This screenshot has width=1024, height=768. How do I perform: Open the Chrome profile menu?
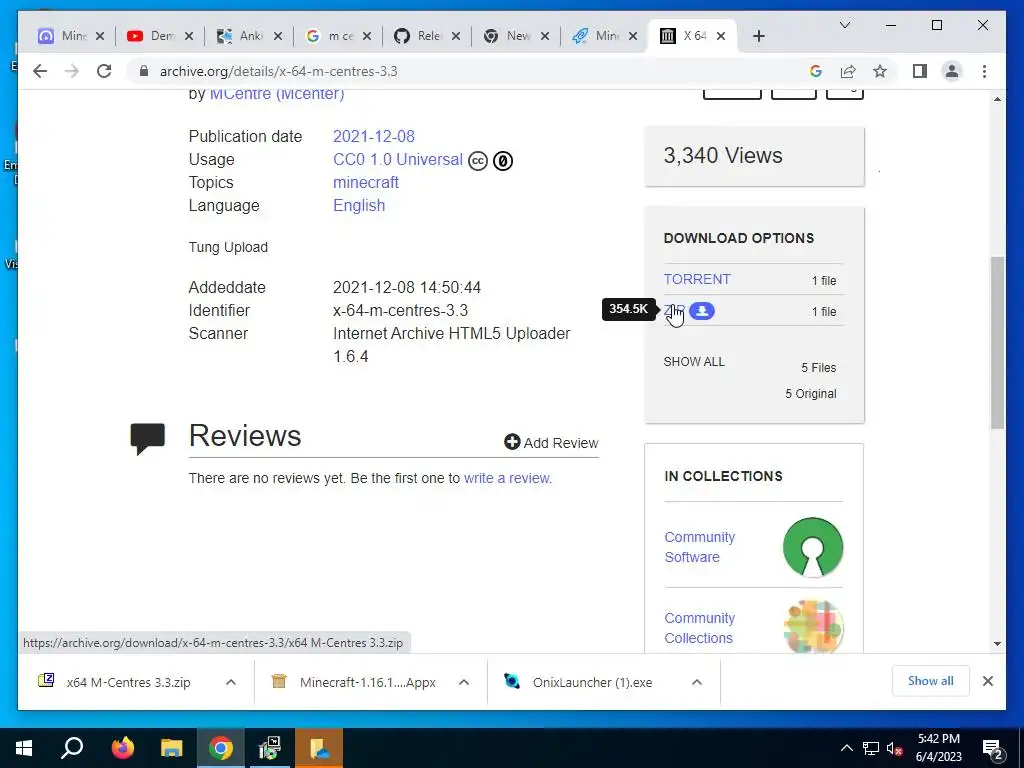tap(952, 71)
